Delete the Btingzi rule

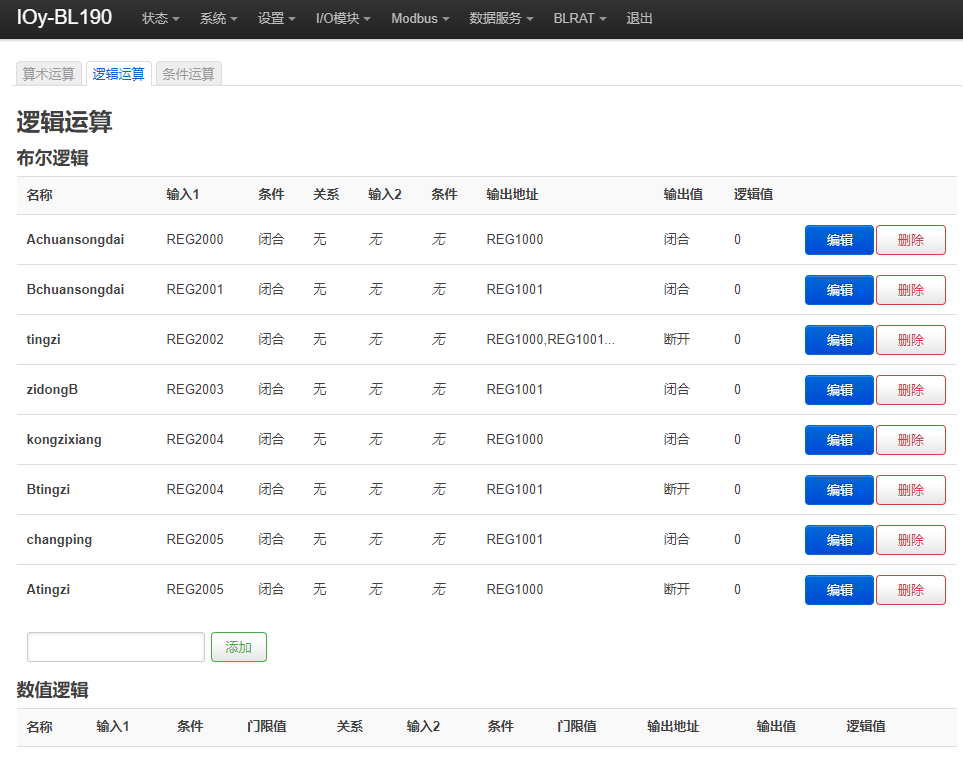(x=910, y=490)
